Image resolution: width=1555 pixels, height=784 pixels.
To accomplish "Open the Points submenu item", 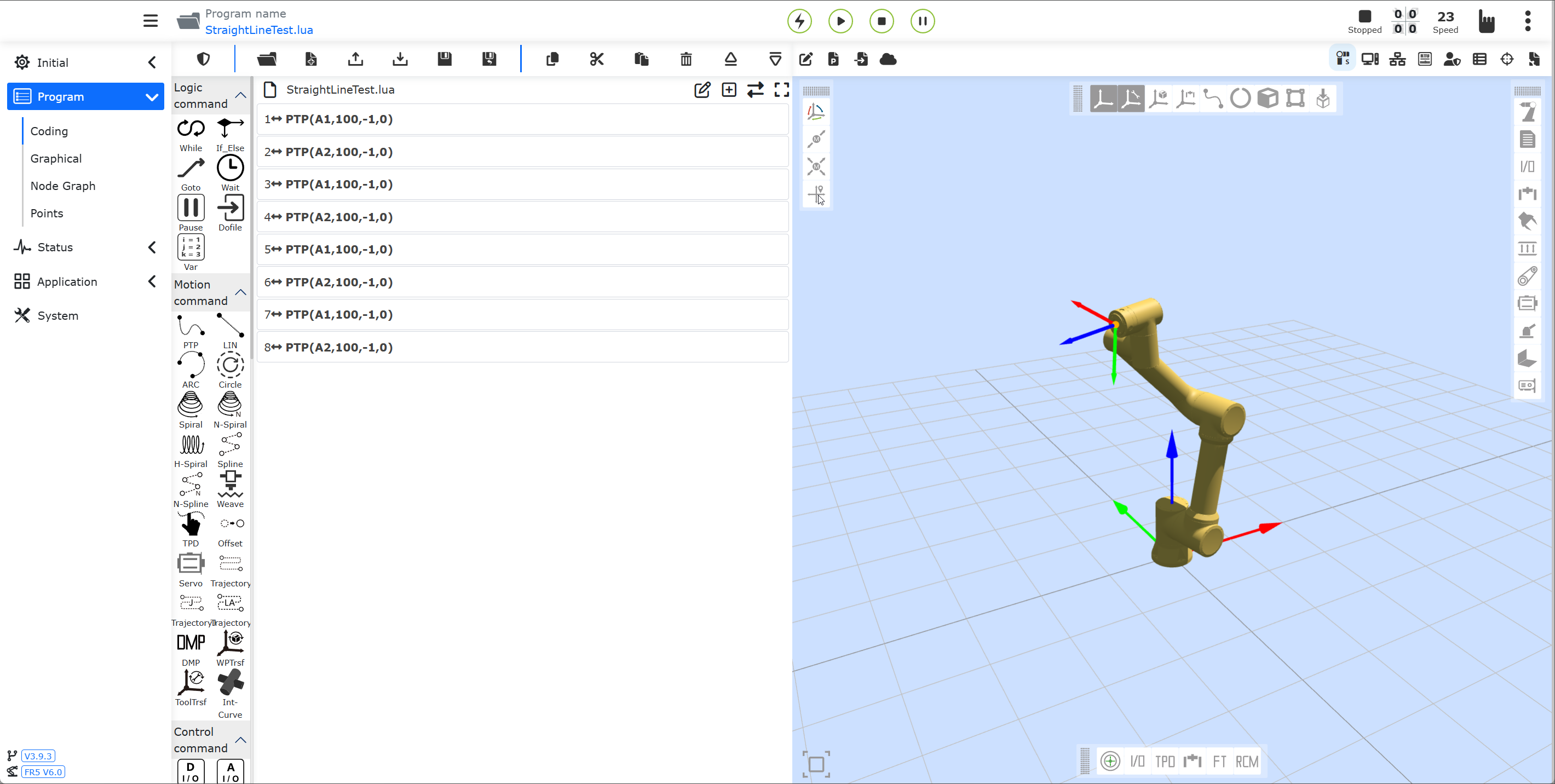I will (47, 213).
